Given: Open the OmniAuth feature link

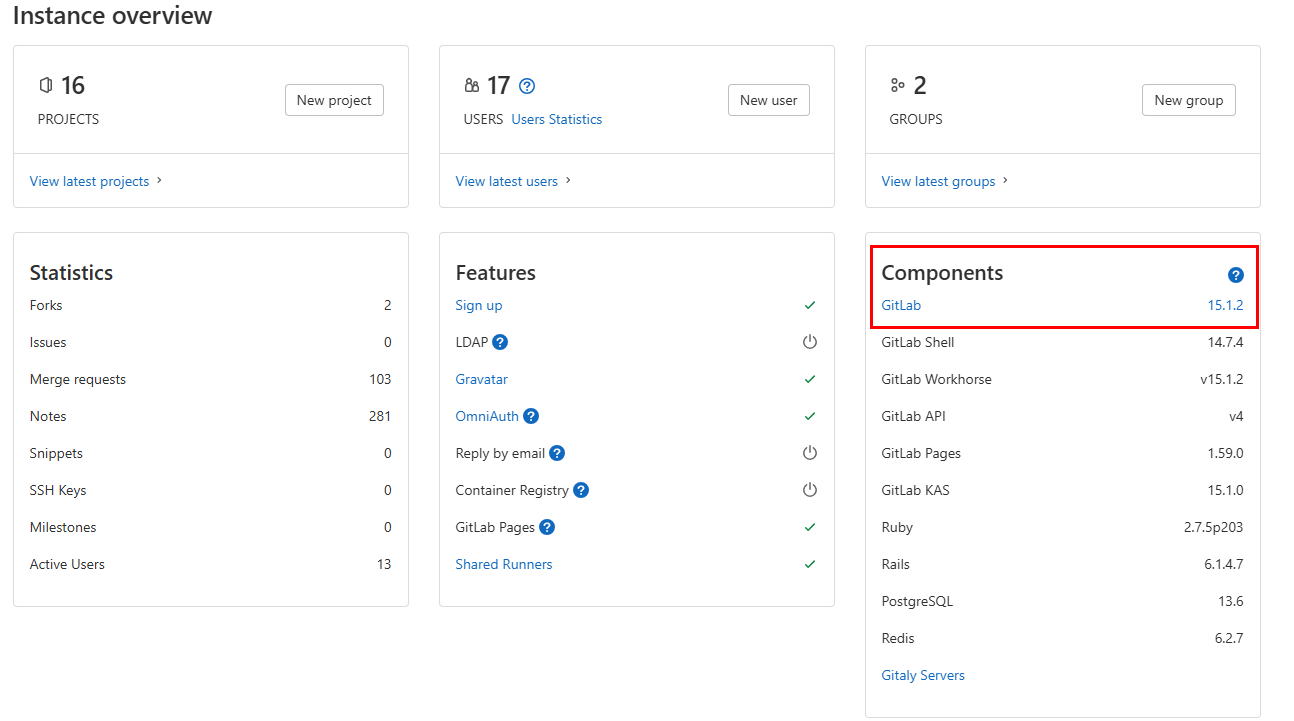Looking at the screenshot, I should point(487,416).
